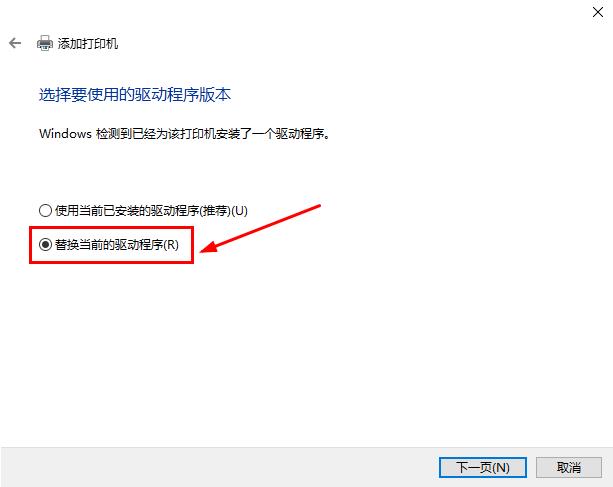This screenshot has height=487, width=613.
Task: Click the gray footer bar left of 下一页
Action: tap(219, 467)
